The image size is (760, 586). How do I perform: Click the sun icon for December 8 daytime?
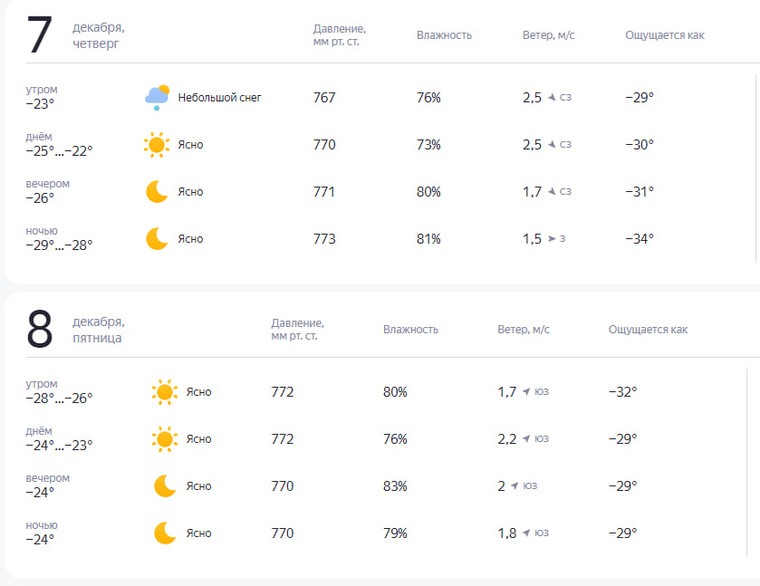(x=164, y=439)
